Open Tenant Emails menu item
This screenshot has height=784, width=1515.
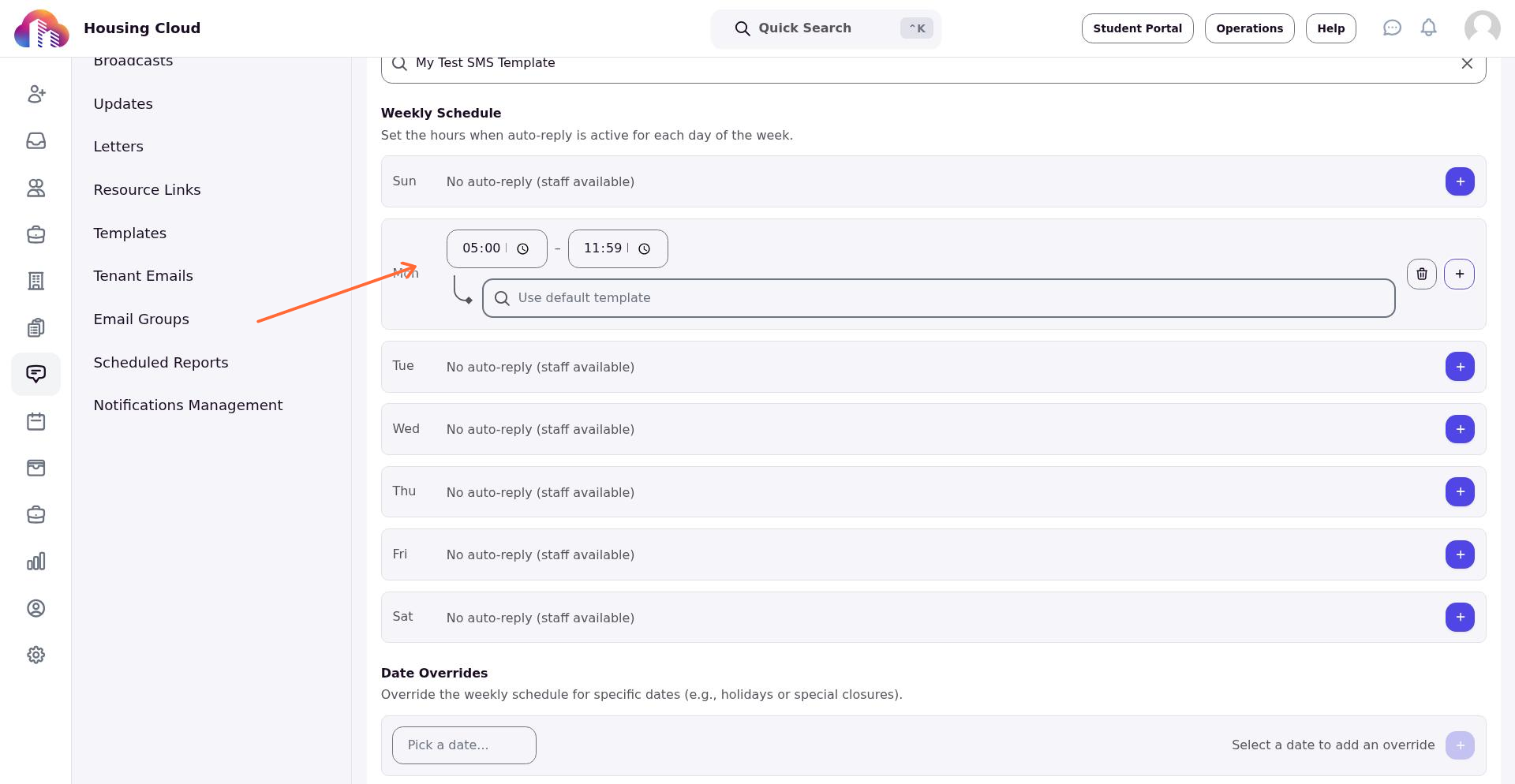[x=143, y=276]
